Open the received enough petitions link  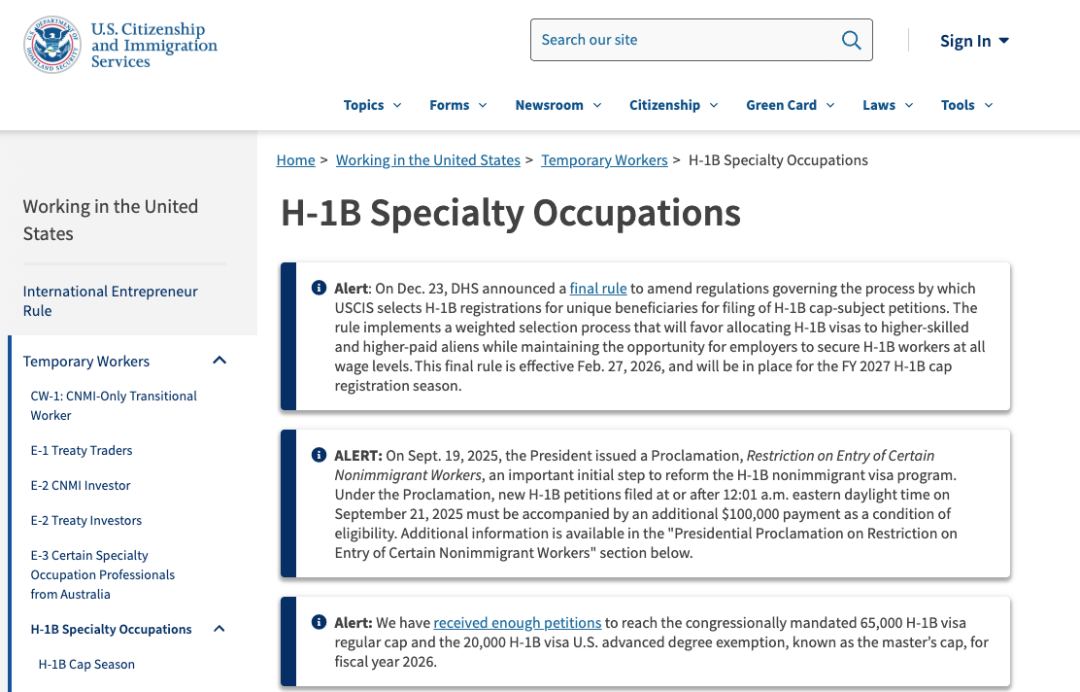click(517, 622)
